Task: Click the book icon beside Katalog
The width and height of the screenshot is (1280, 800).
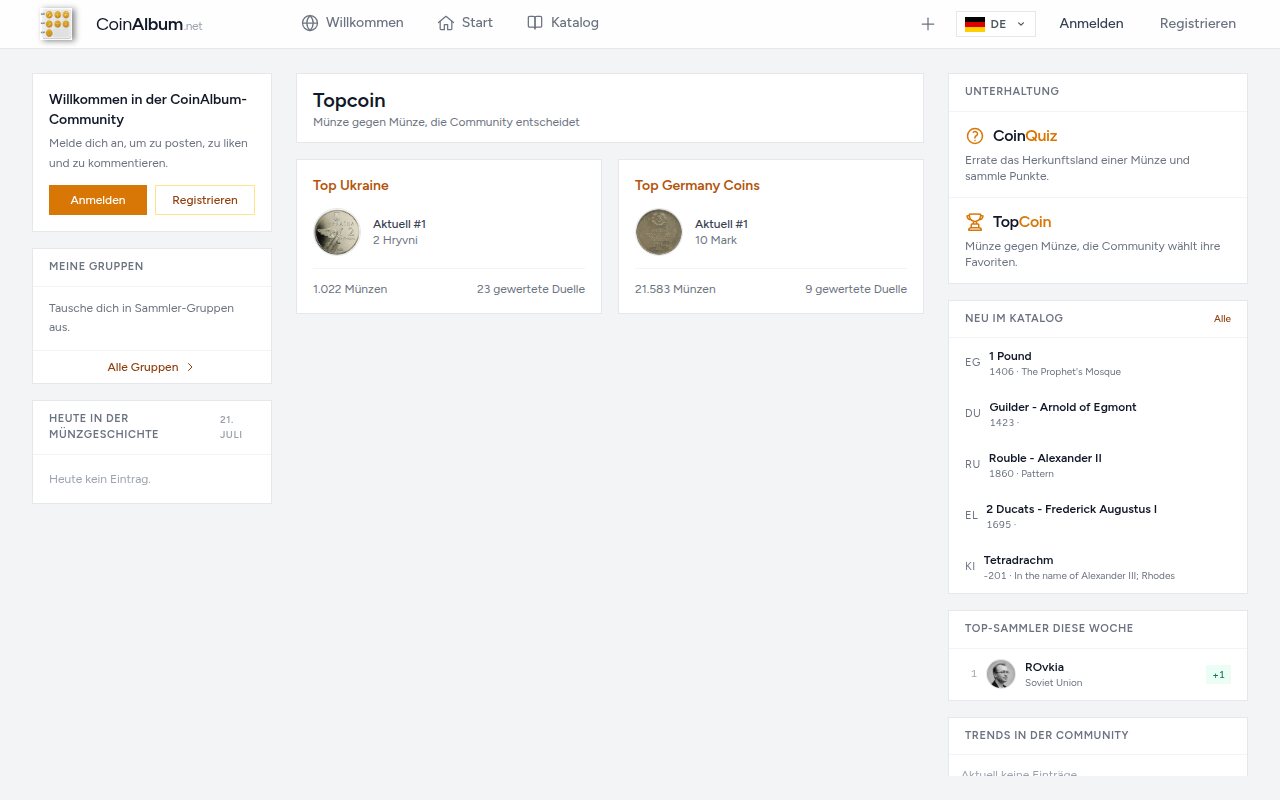Action: pyautogui.click(x=535, y=23)
